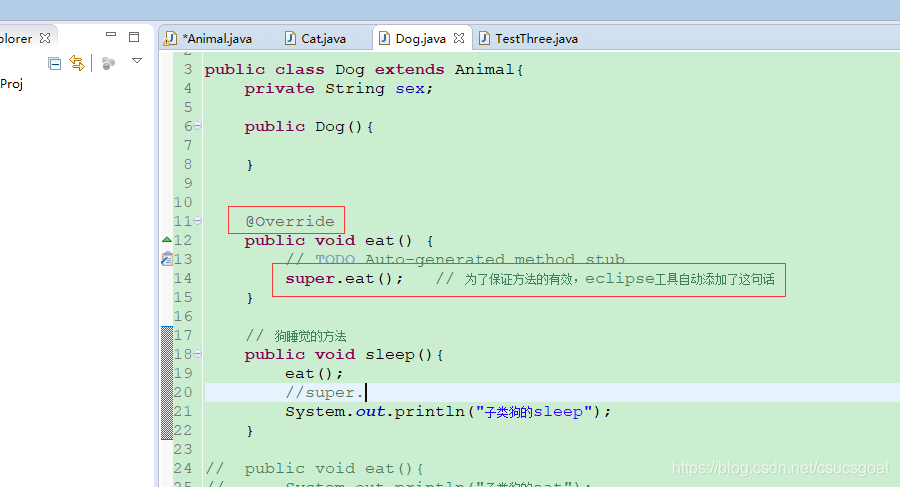Click the Animal.java file icon in tab

[x=170, y=38]
